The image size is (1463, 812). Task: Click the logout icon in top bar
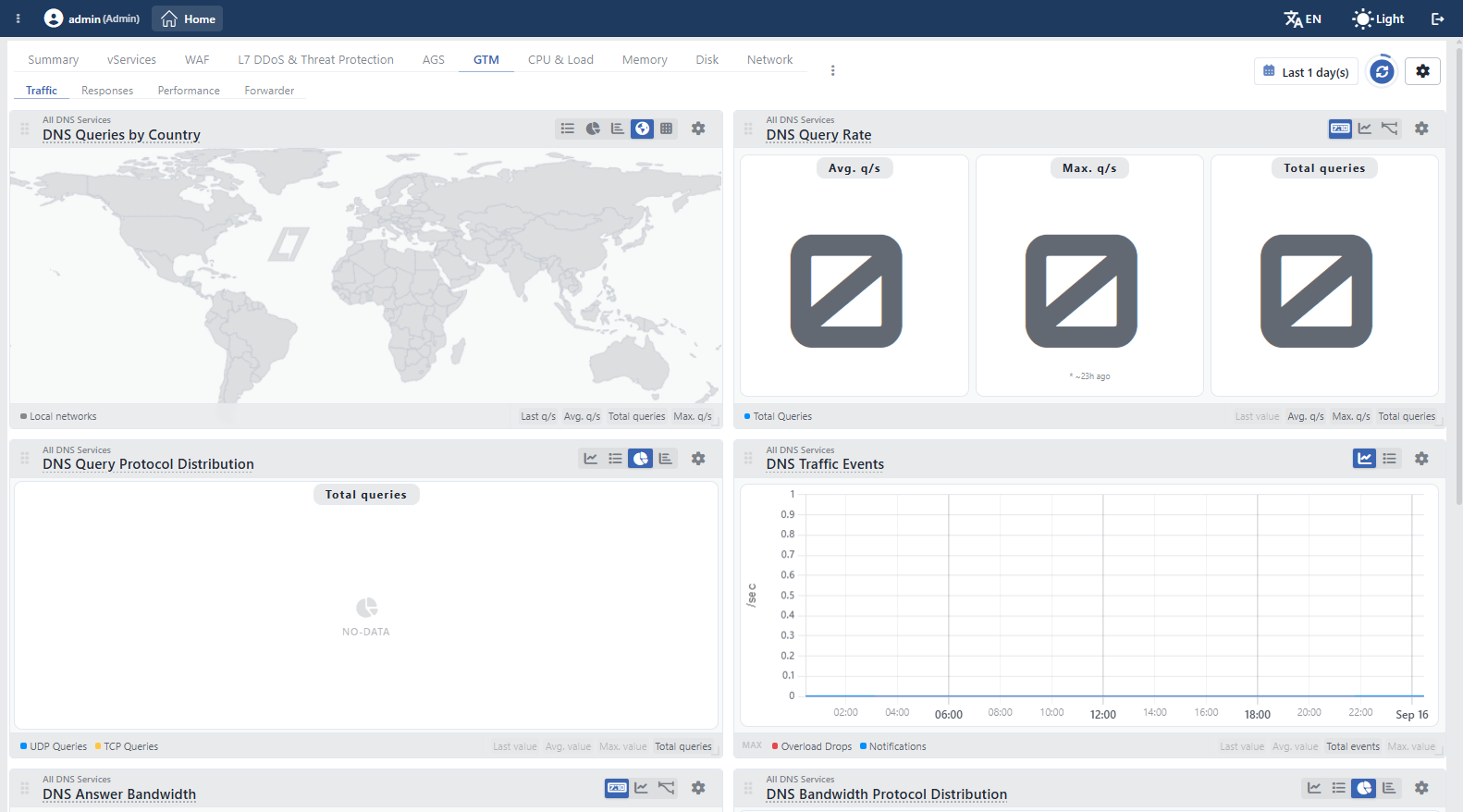coord(1438,18)
